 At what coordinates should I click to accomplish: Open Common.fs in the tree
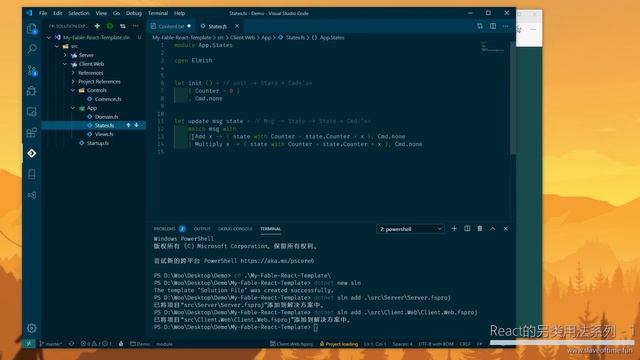click(x=108, y=99)
